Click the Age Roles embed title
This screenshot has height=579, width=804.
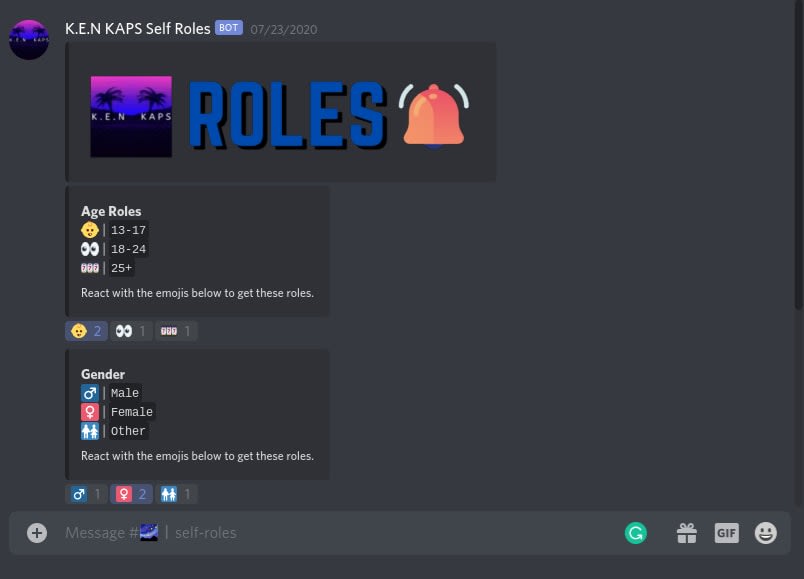(111, 211)
